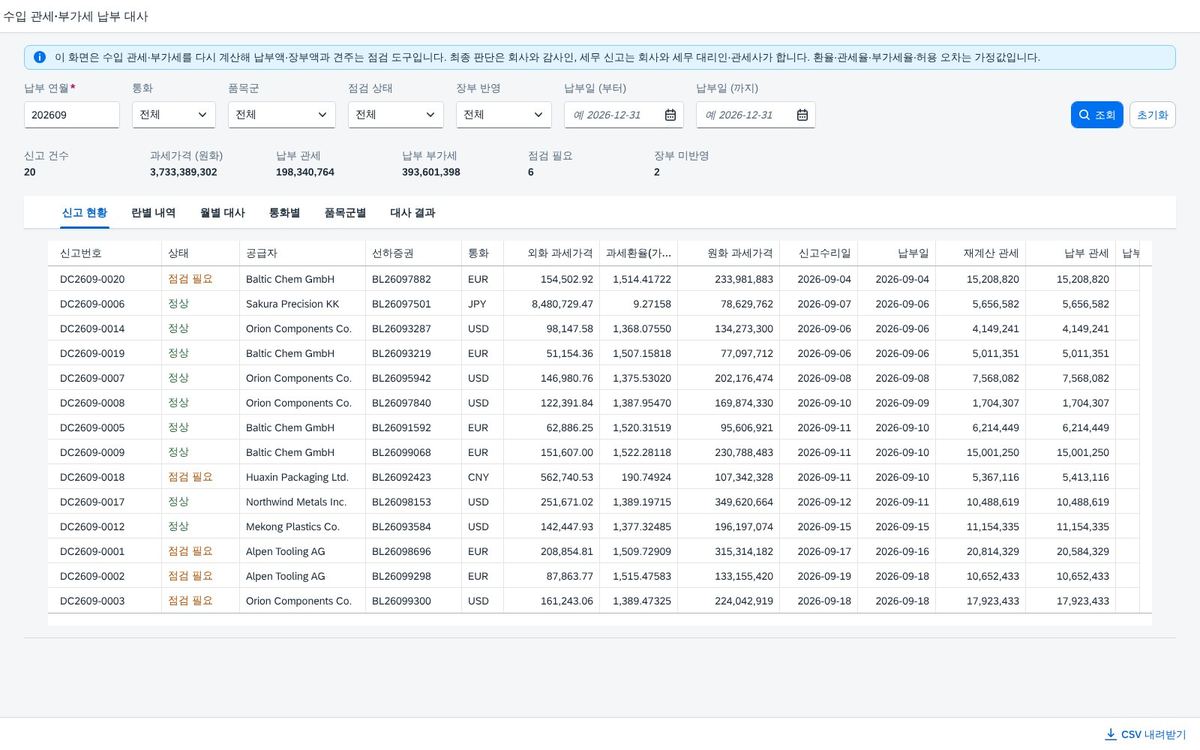1200x750 pixels.
Task: Switch to the 란별 내역 tab
Action: click(x=153, y=213)
